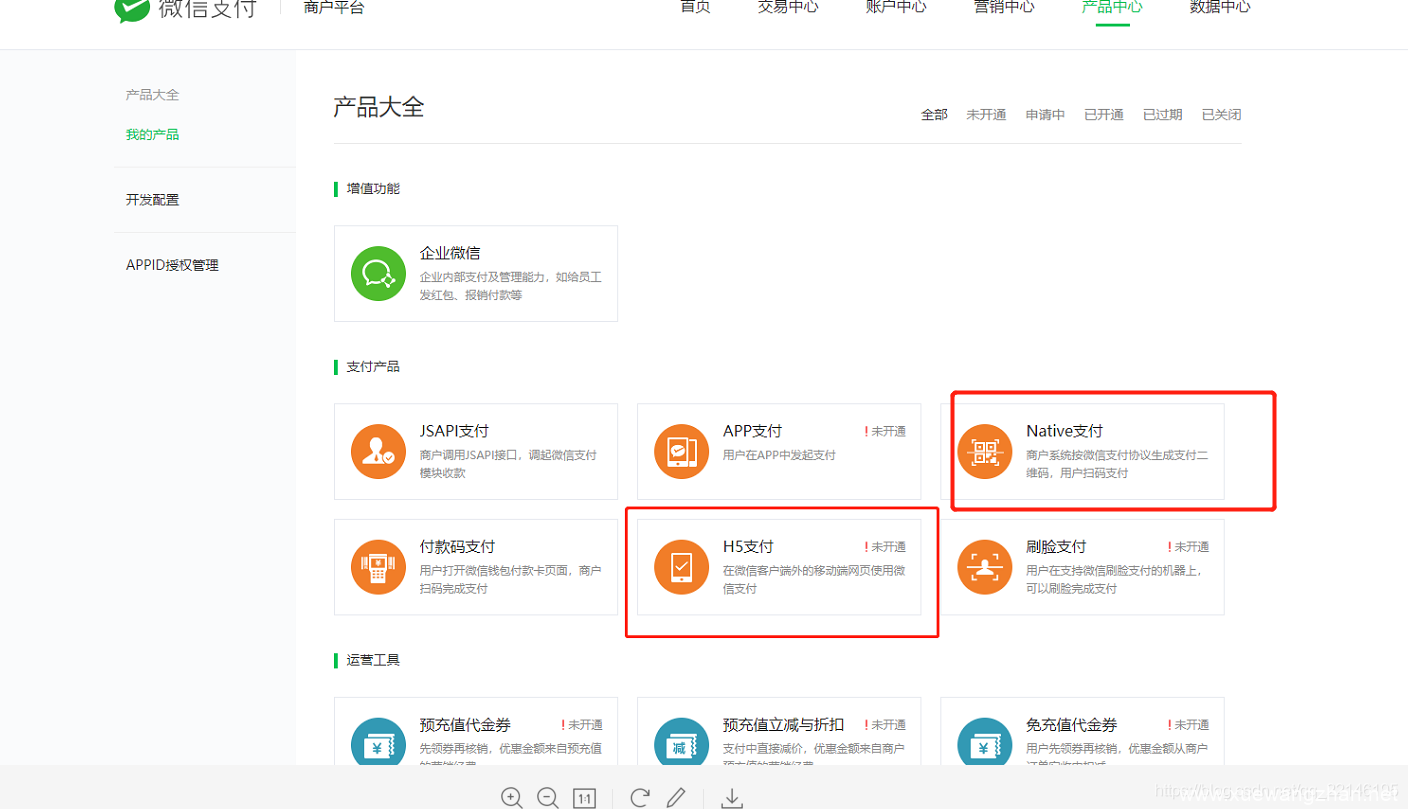Click the Native支付 QR code icon
This screenshot has width=1408, height=809.
pos(985,451)
